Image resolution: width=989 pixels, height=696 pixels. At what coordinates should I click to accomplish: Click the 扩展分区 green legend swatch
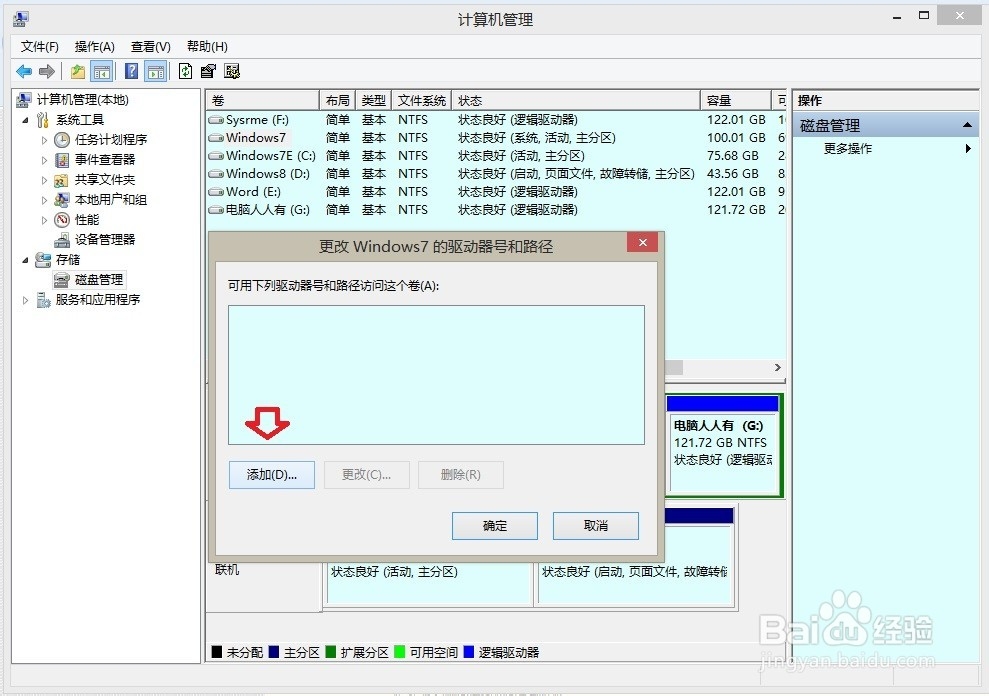point(331,652)
